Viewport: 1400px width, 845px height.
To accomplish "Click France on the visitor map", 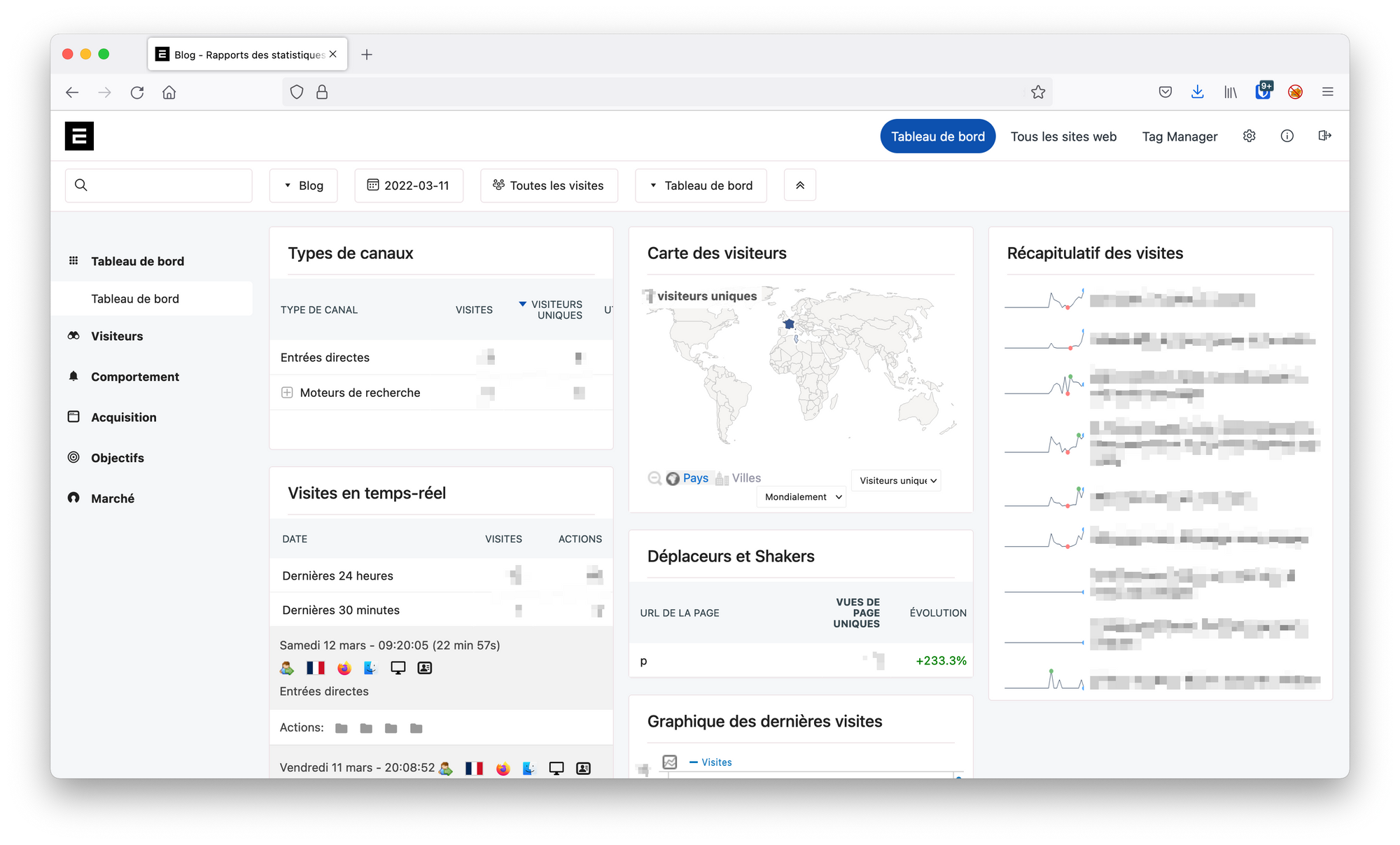I will click(x=789, y=324).
